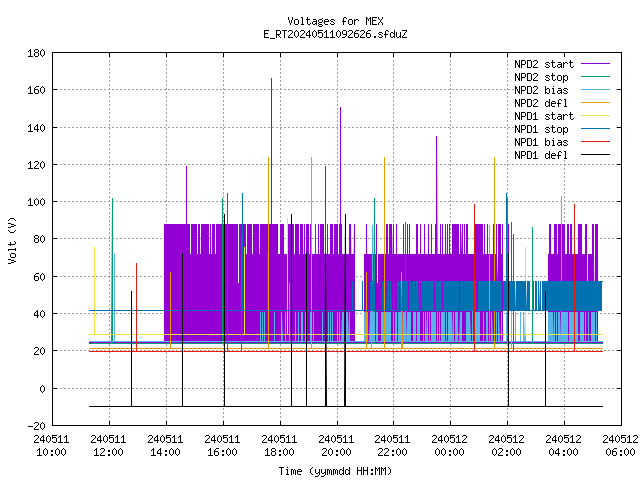Click the x-axis tick '240512 00:00'
Image resolution: width=640 pixels, height=480 pixels.
coord(449,446)
